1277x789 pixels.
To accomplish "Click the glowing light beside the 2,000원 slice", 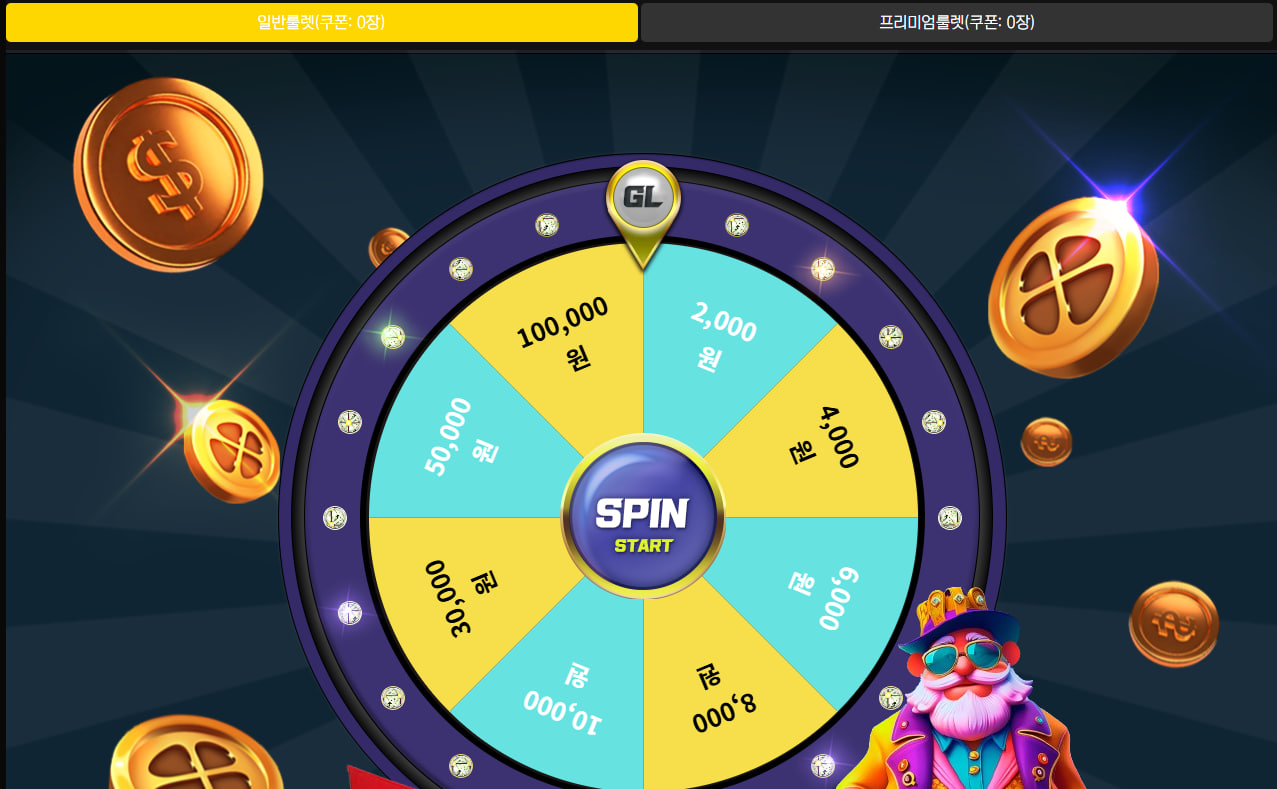I will 822,269.
